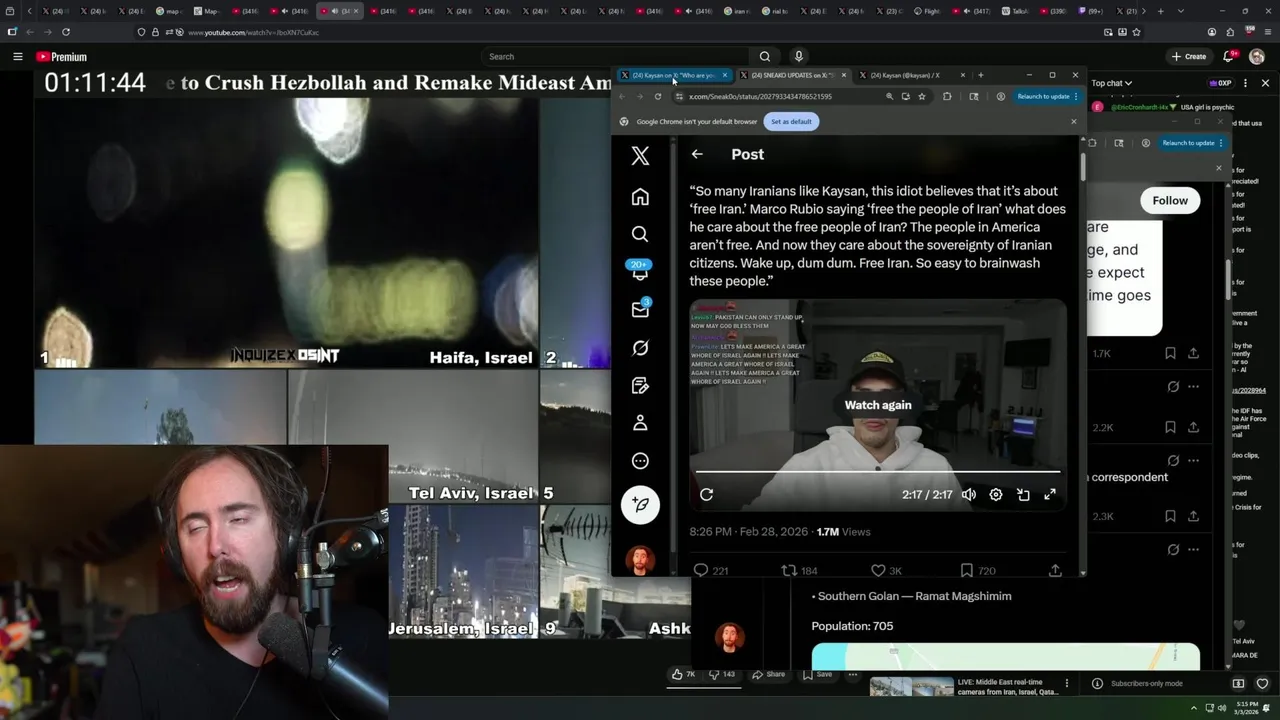Click the YouTube Premium logo

(61, 57)
